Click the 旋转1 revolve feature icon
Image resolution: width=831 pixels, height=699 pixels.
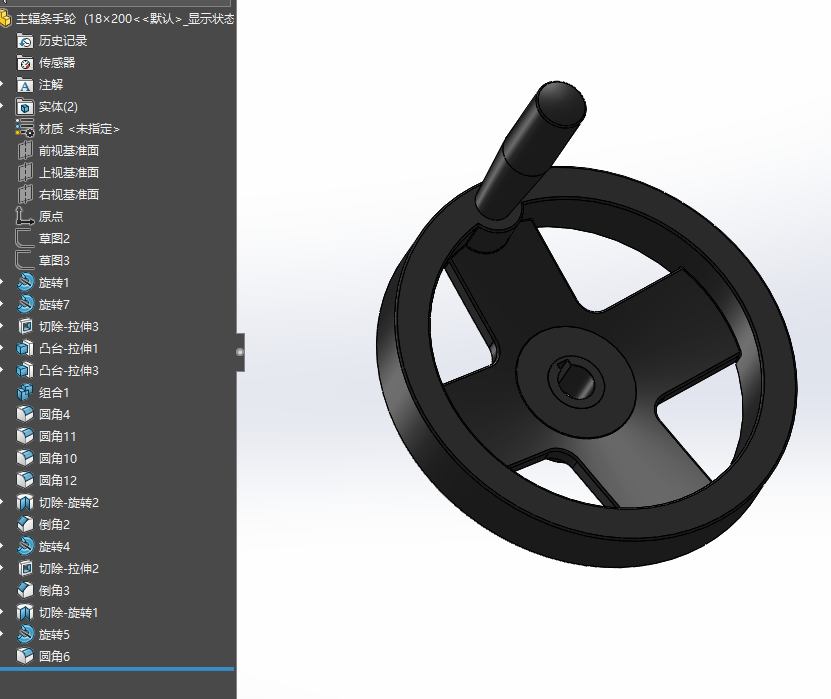24,283
